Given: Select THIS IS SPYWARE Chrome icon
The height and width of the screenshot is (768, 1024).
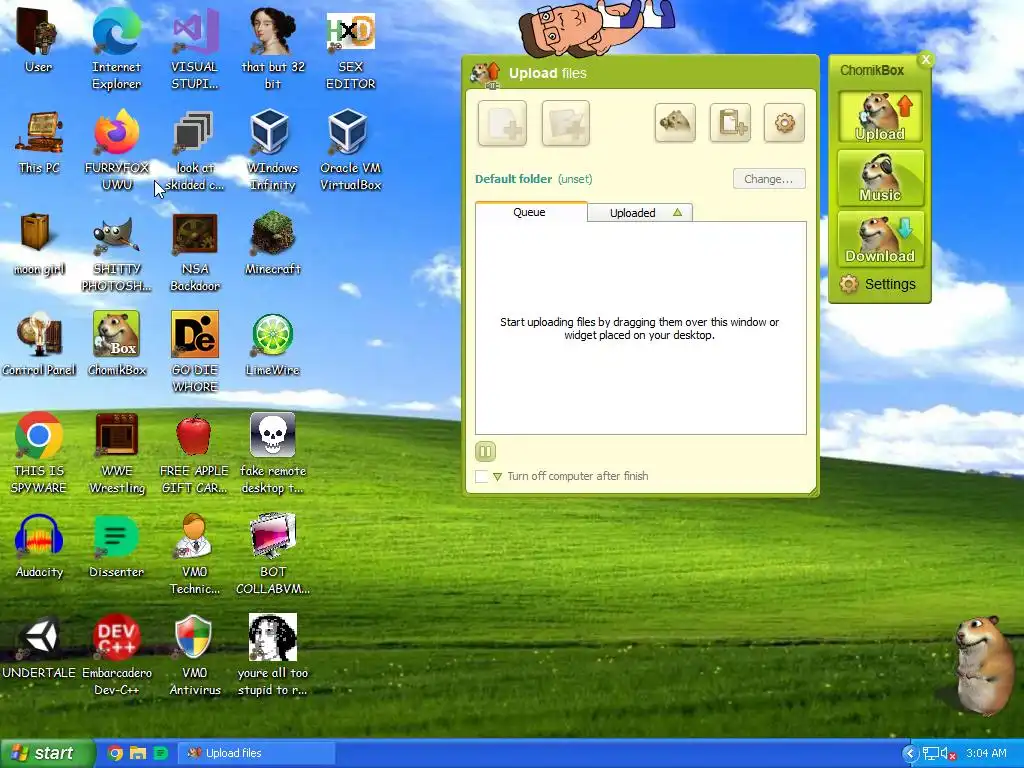Looking at the screenshot, I should [x=39, y=453].
